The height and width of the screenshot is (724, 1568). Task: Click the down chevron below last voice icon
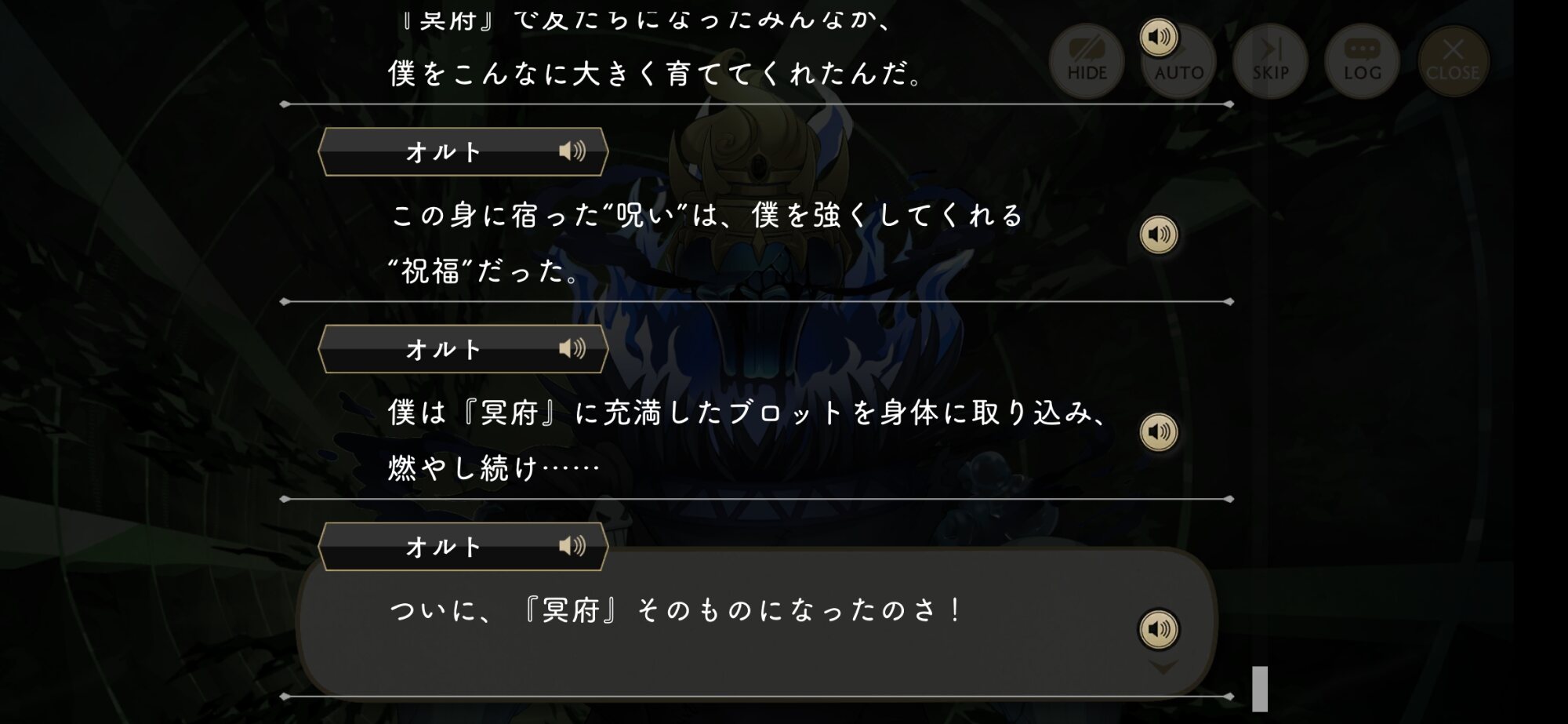[x=1163, y=668]
